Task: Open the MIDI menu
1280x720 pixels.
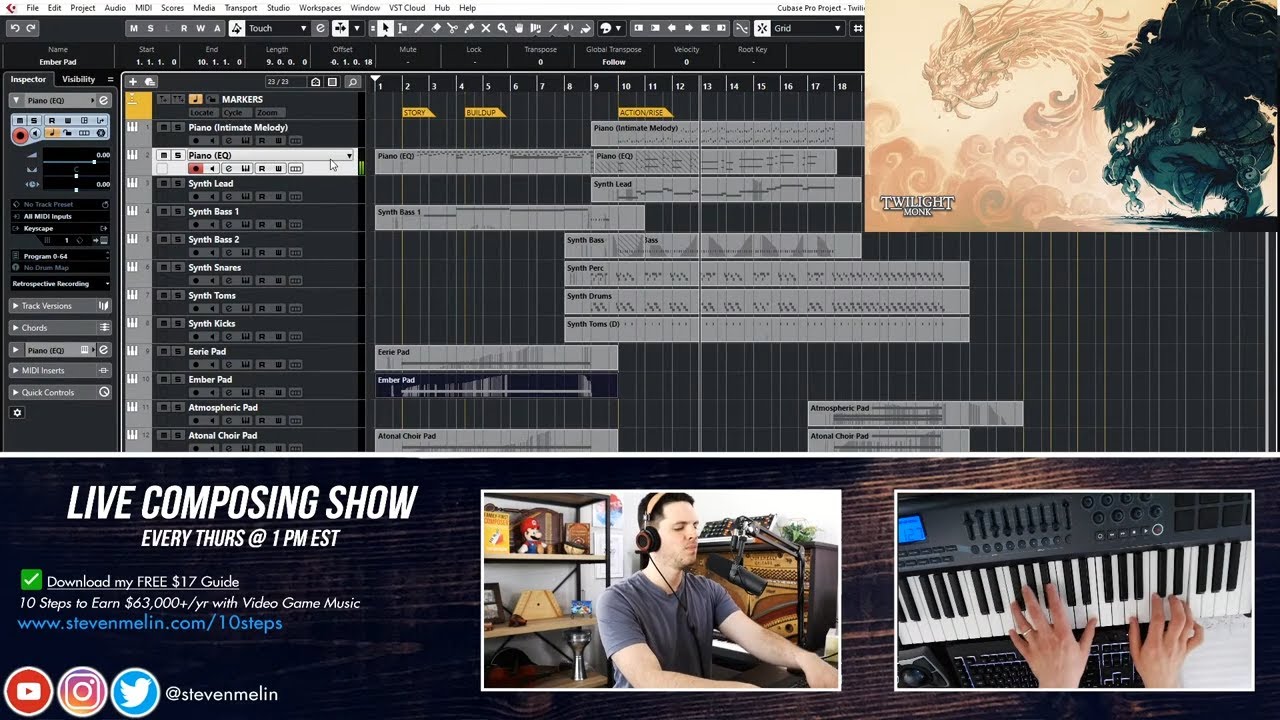Action: tap(143, 8)
